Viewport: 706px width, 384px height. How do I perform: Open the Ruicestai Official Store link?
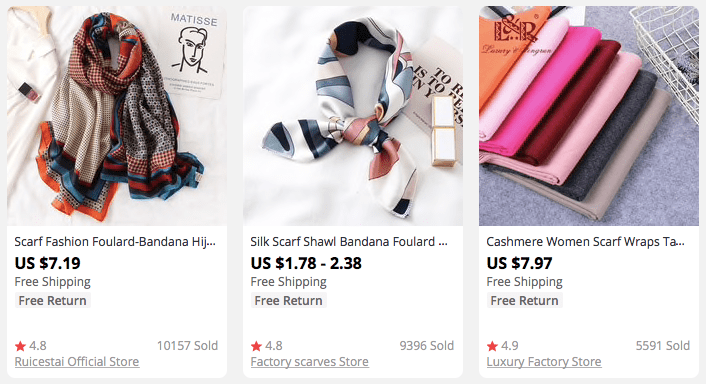tap(77, 361)
